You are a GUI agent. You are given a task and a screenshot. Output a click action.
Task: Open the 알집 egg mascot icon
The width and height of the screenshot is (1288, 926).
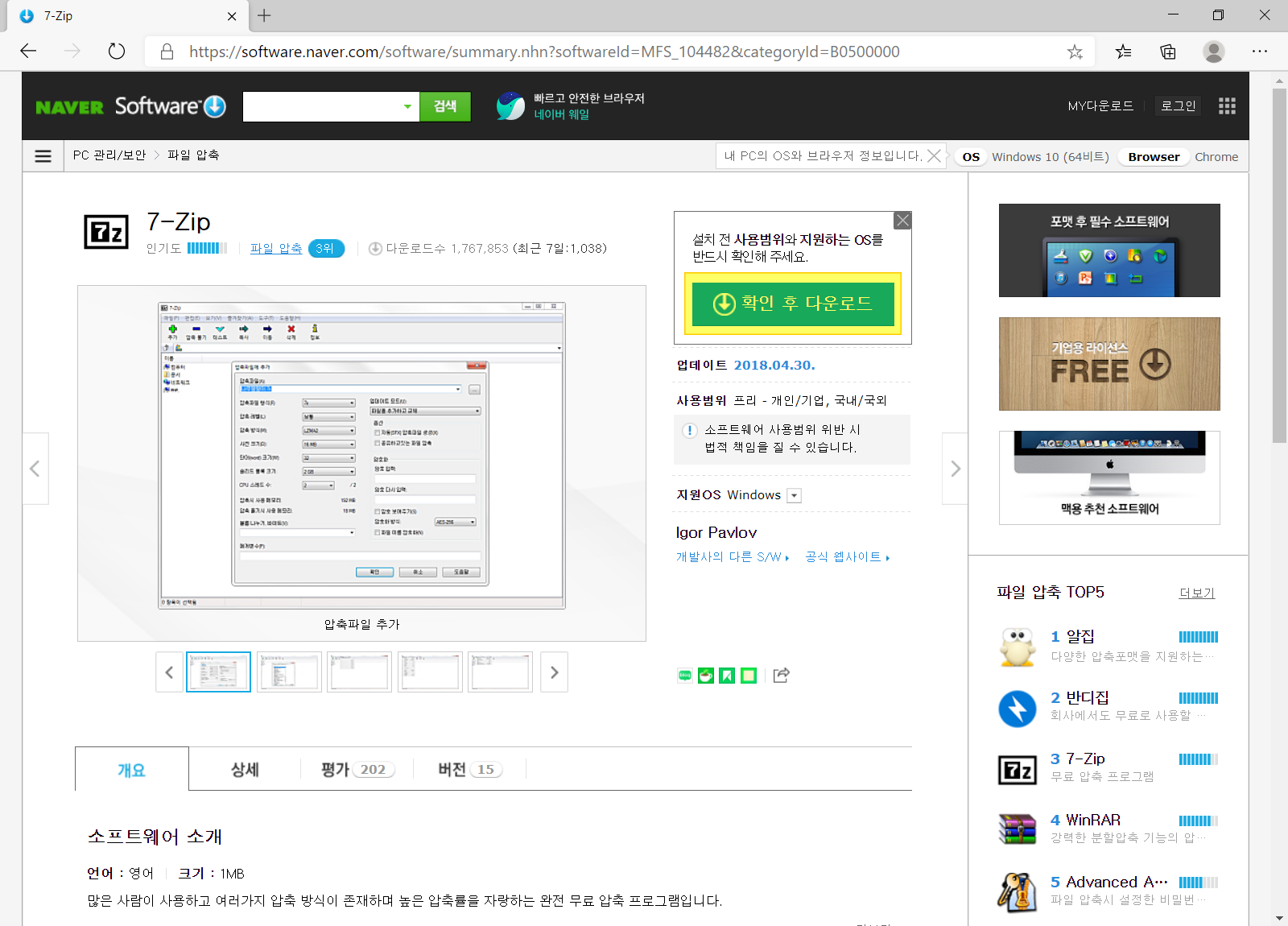(1018, 647)
